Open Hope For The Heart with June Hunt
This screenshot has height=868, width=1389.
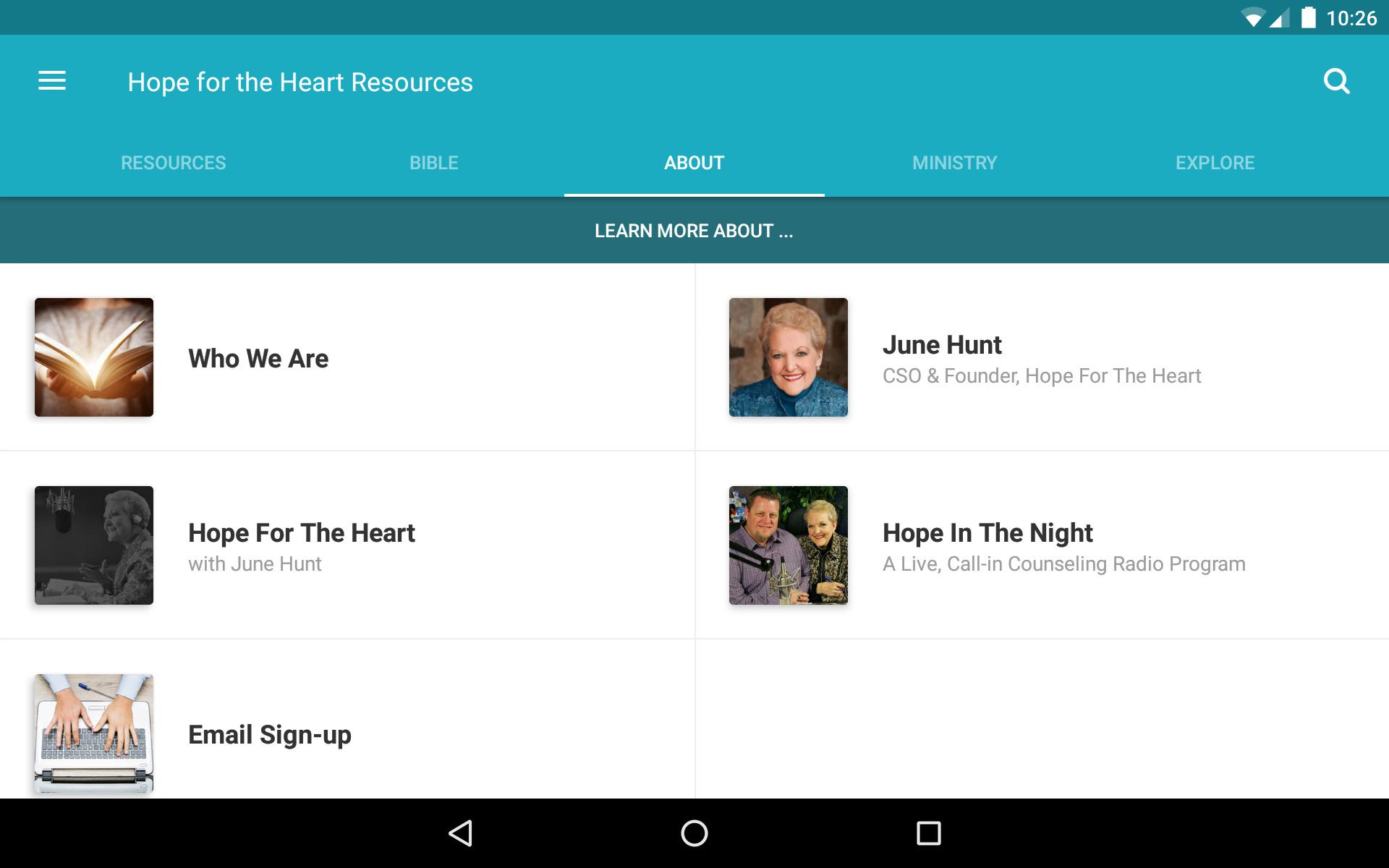click(x=347, y=545)
